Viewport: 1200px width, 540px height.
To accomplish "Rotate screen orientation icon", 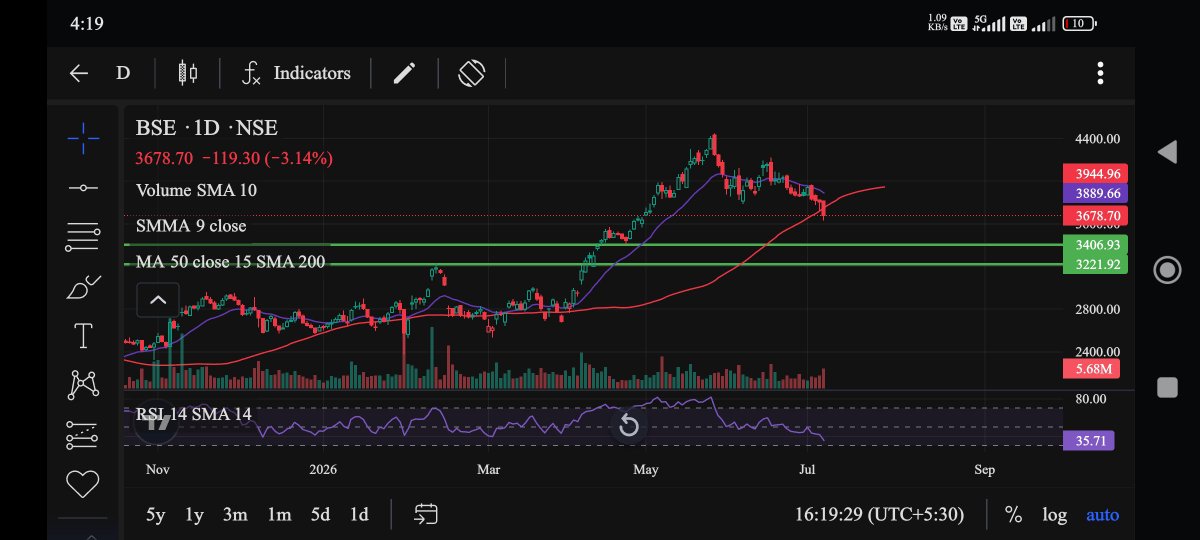I will point(472,73).
